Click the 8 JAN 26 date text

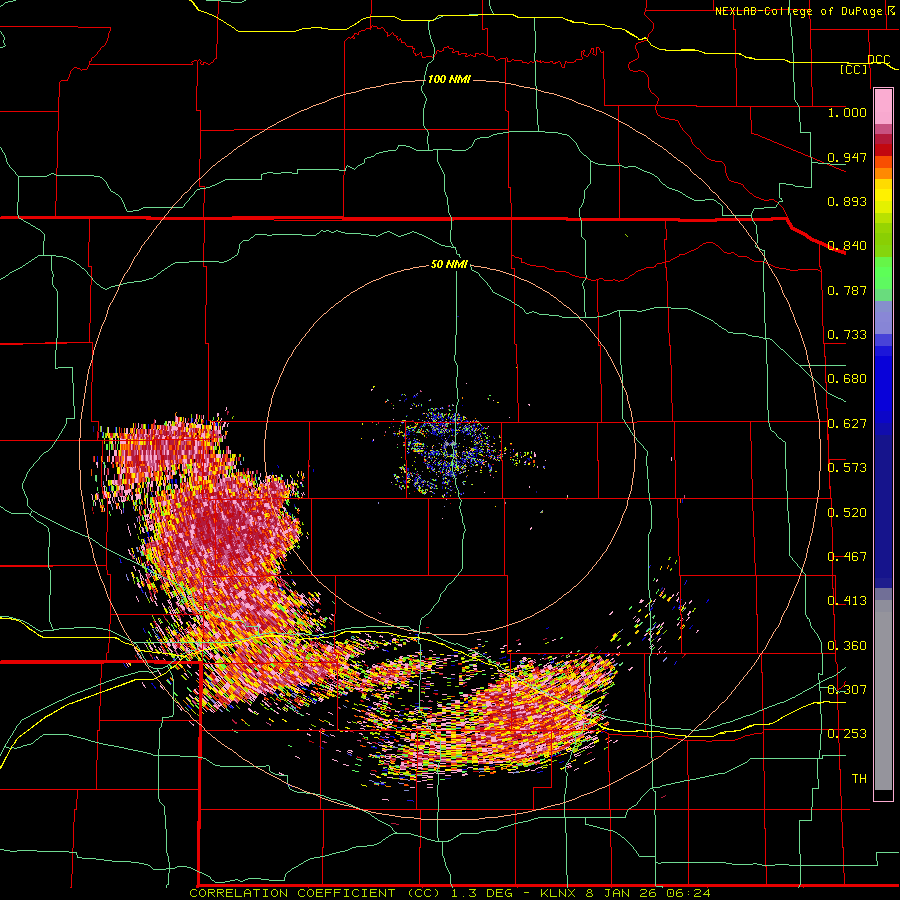tap(622, 893)
